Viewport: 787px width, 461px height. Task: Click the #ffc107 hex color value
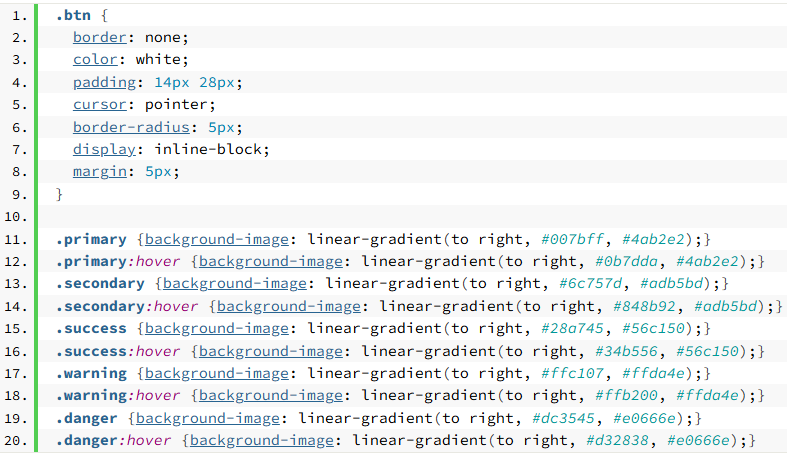click(x=576, y=373)
